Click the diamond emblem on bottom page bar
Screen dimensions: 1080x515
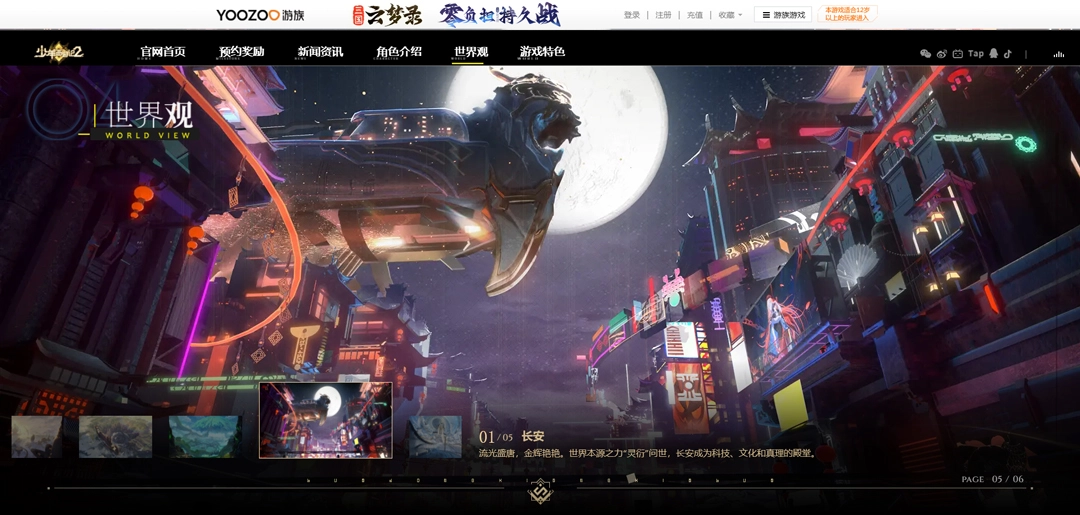tap(540, 490)
